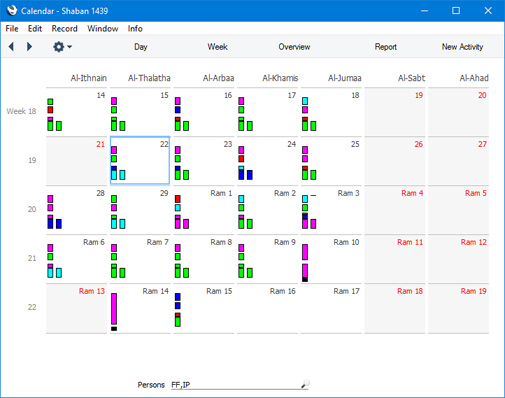
Task: Select the Ram 4 day cell
Action: coord(395,209)
